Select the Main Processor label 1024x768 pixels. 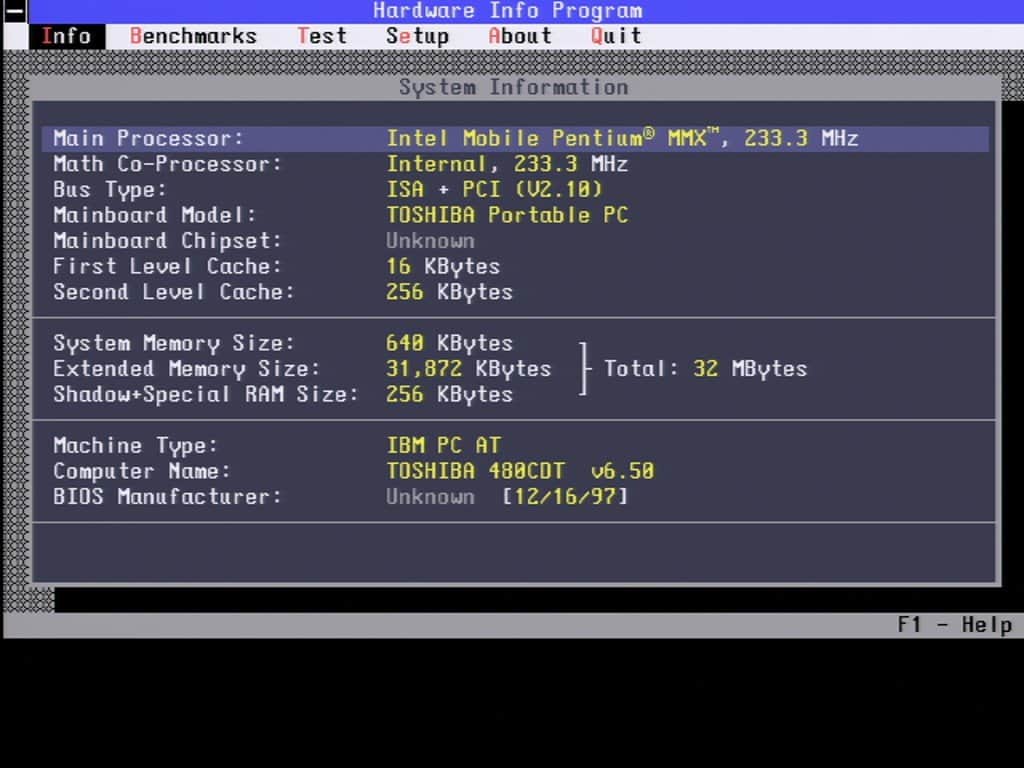coord(148,138)
